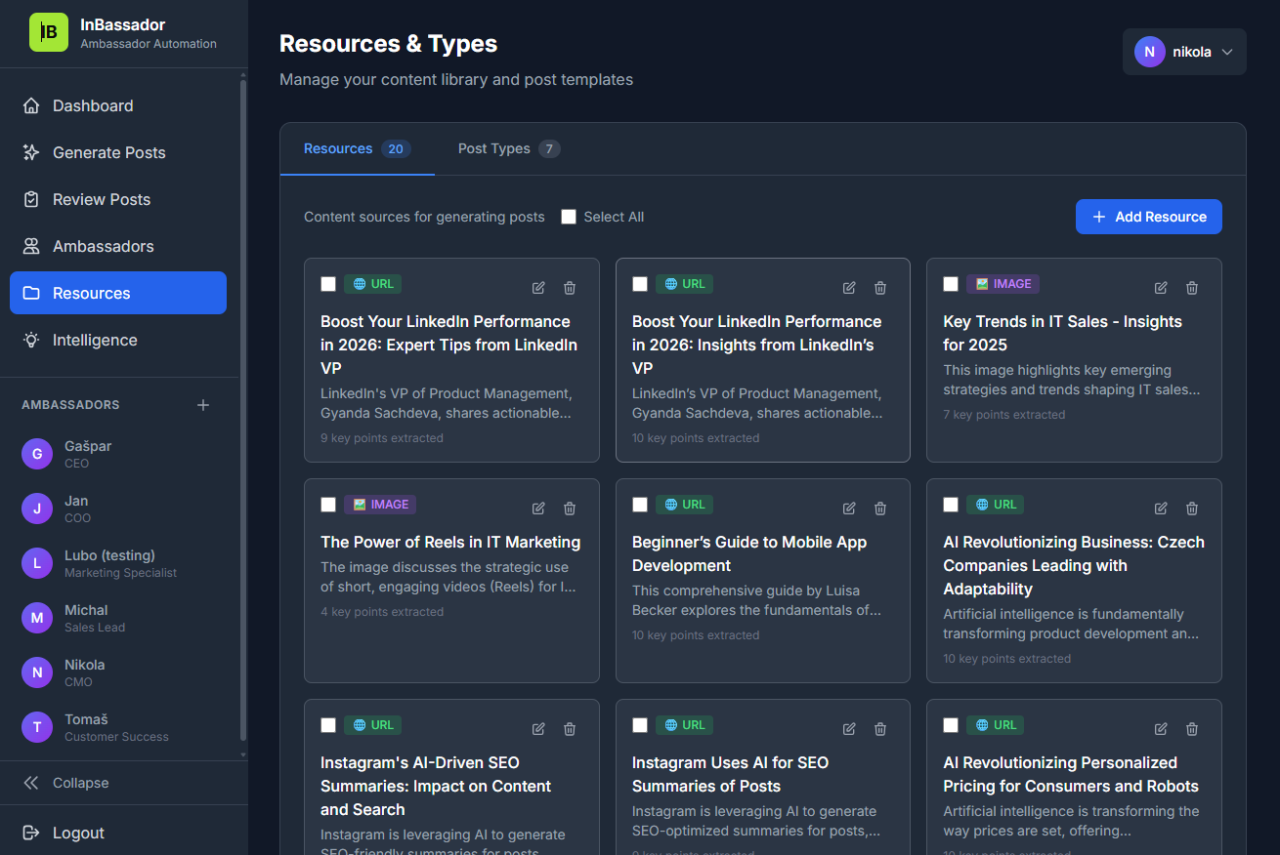Click the sidebar vertical scrollbar
The height and width of the screenshot is (855, 1280).
coord(243,400)
